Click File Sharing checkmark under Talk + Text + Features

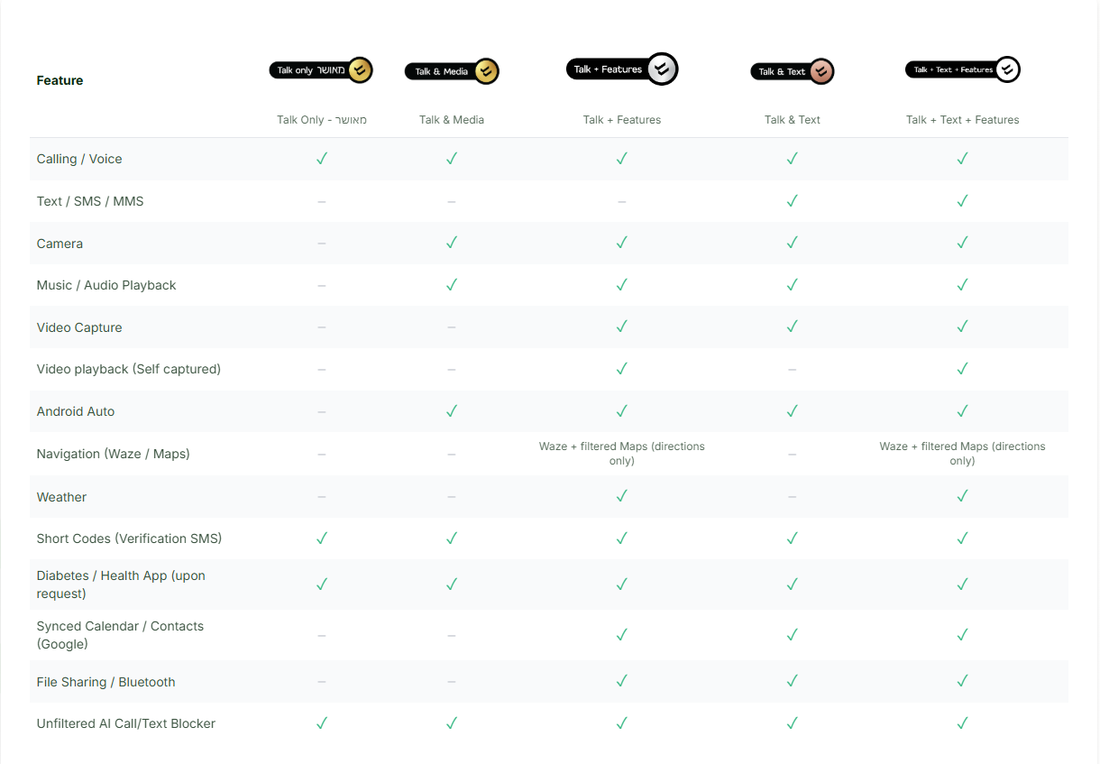[x=962, y=681]
